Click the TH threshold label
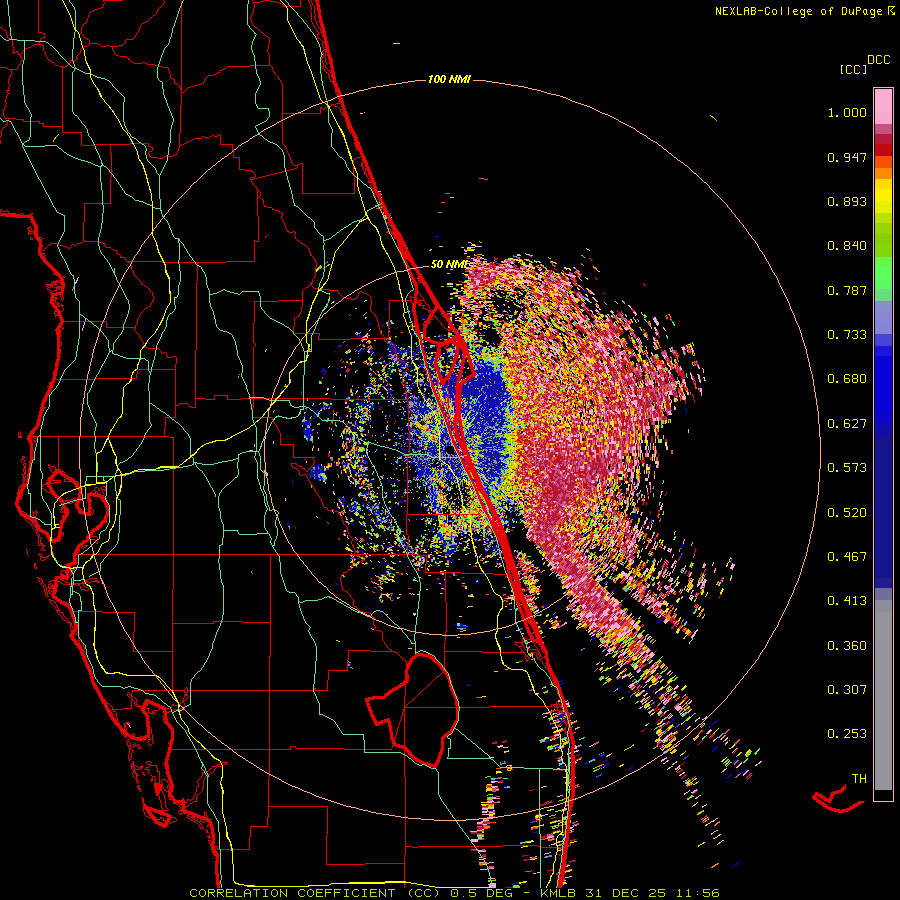This screenshot has width=900, height=900. [859, 779]
